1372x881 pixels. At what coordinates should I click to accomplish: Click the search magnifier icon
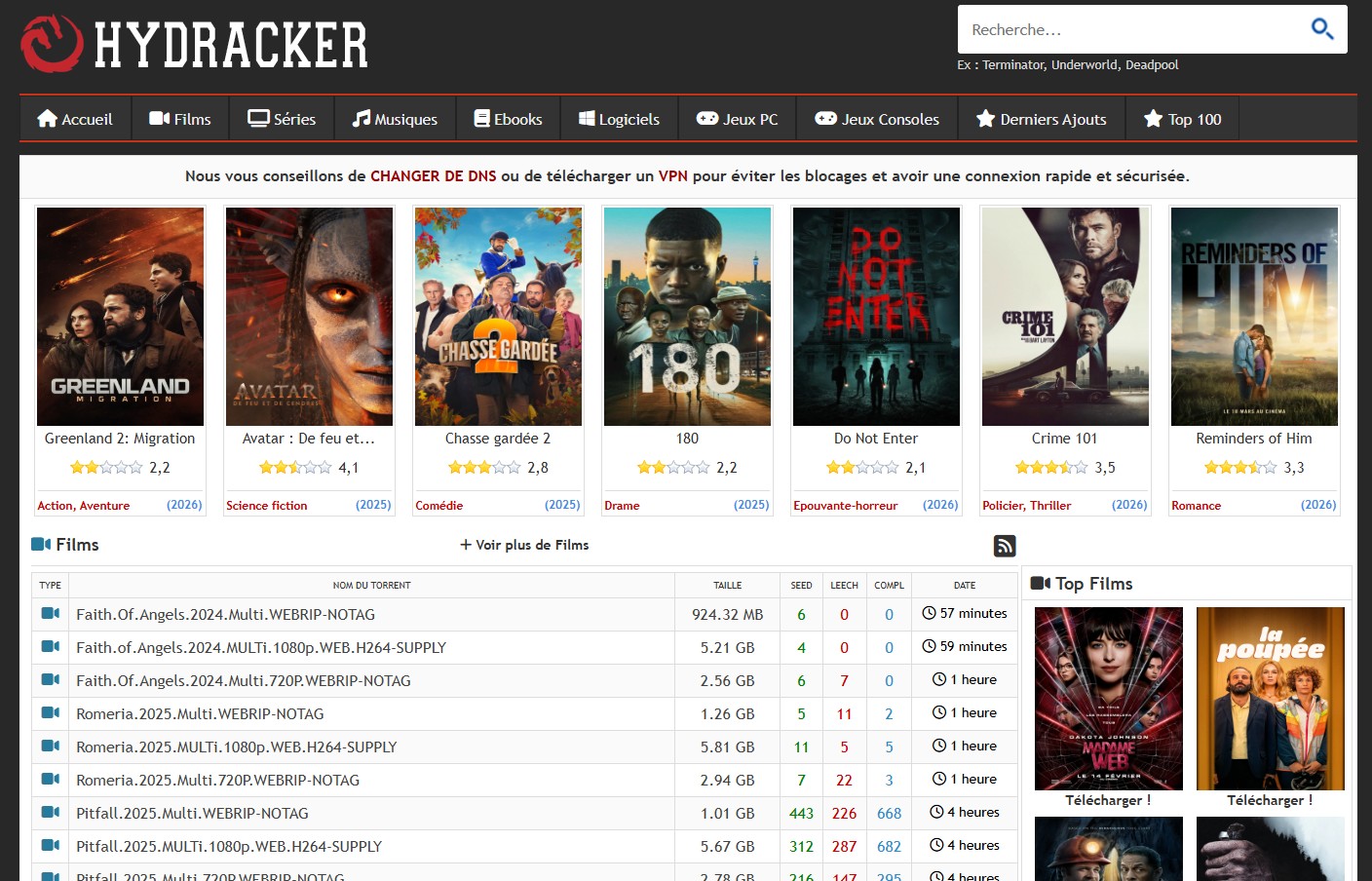tap(1322, 29)
